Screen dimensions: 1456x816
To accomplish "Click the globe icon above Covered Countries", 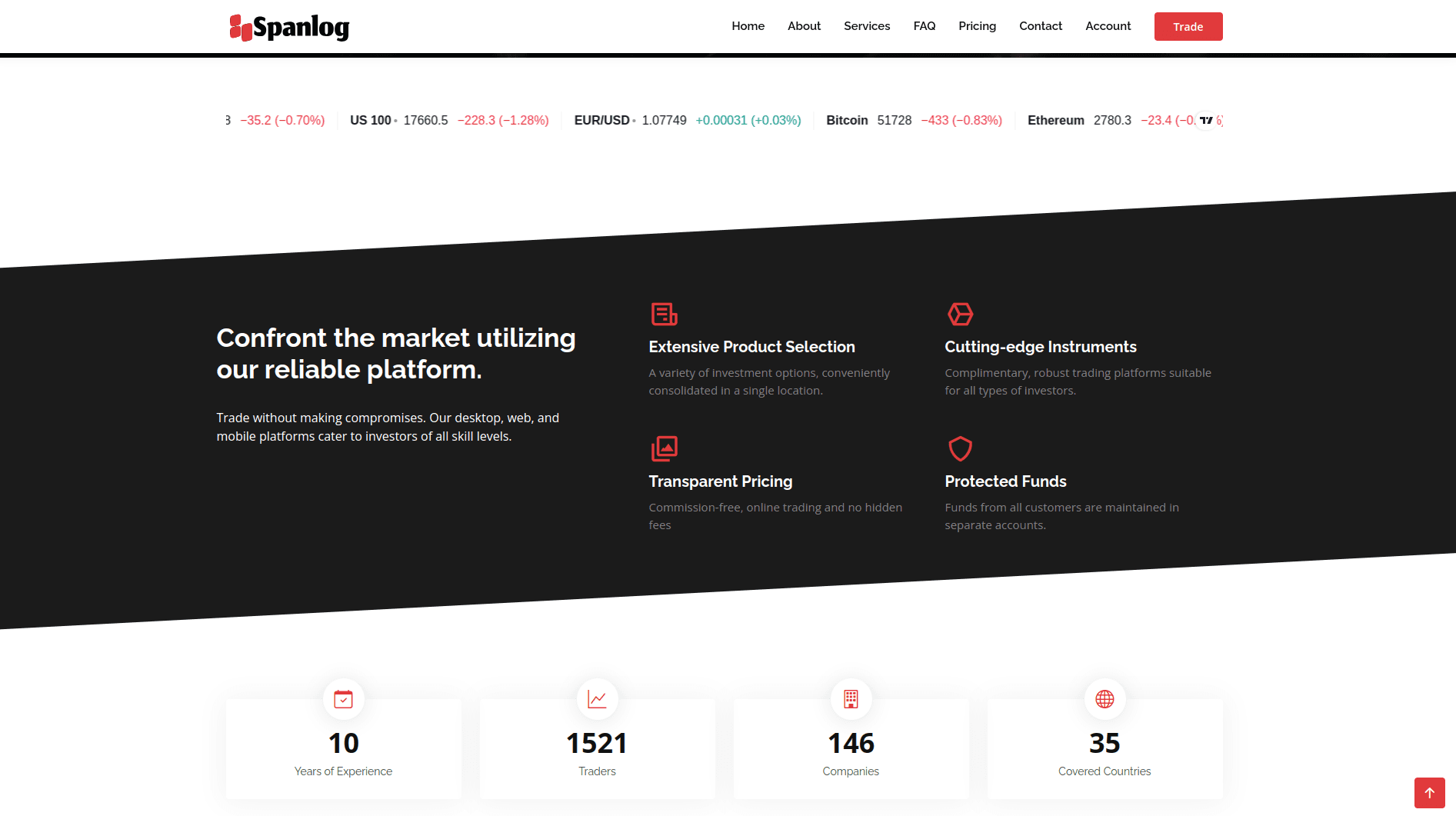I will tap(1104, 699).
